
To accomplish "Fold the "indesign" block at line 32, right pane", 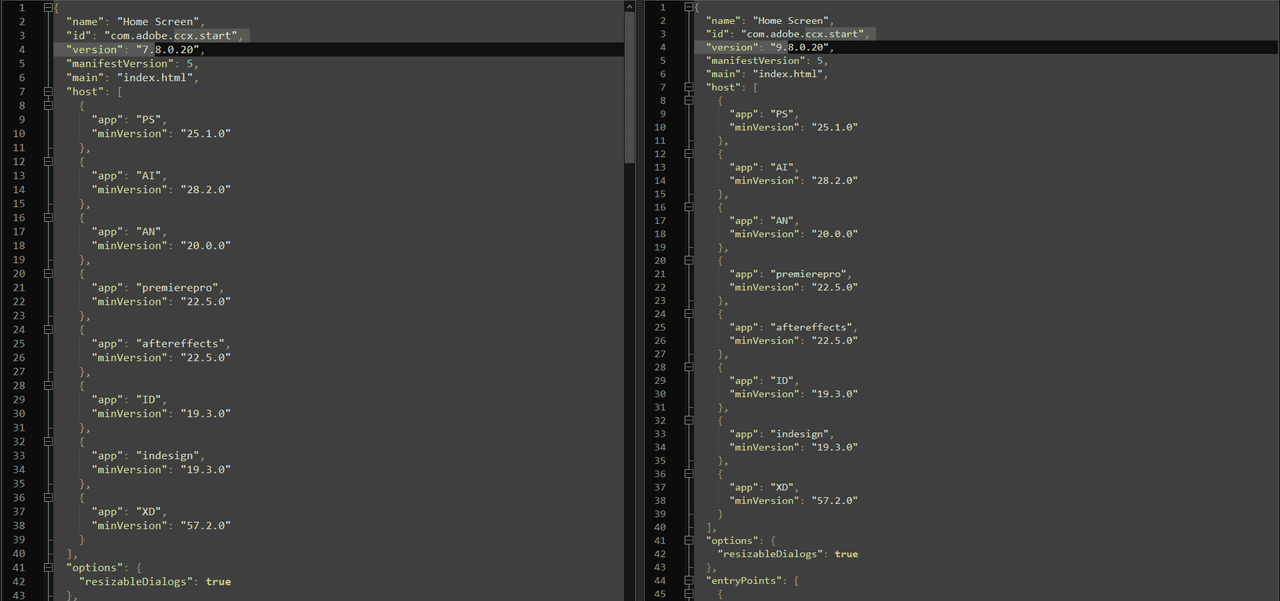I will tap(688, 420).
